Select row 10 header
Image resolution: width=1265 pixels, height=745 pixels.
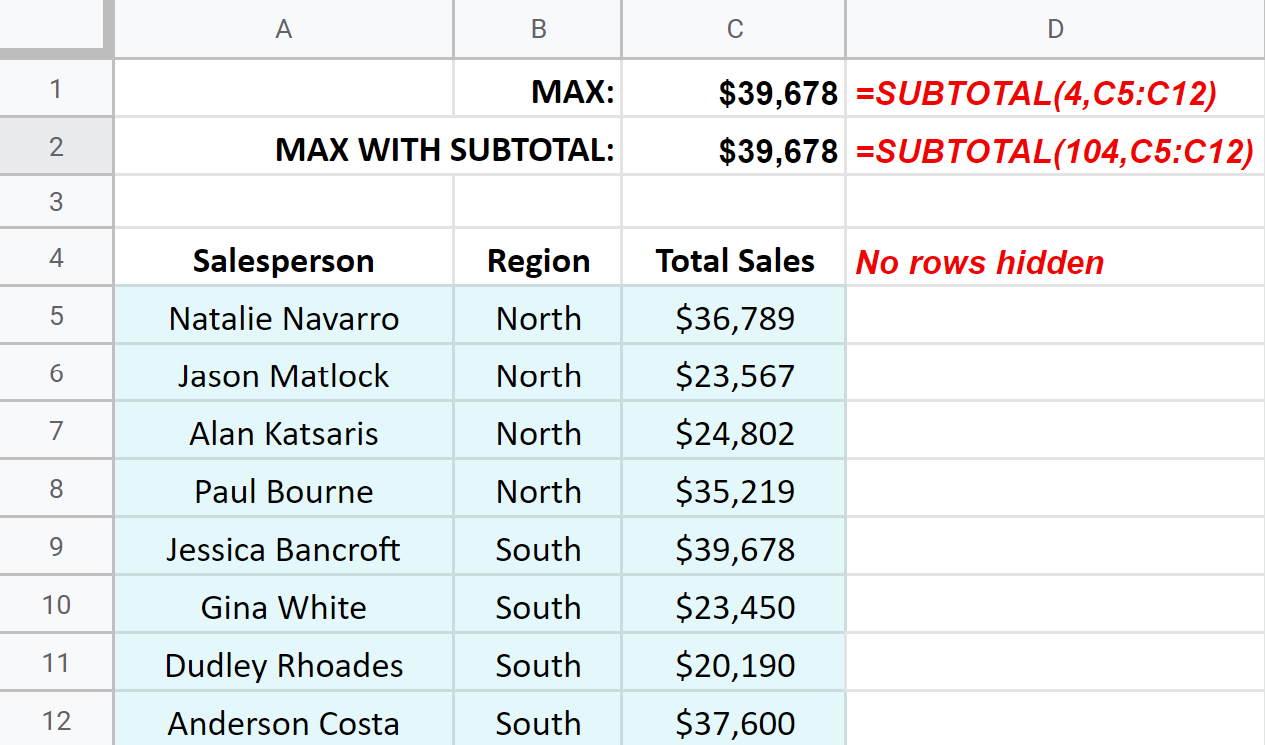56,605
